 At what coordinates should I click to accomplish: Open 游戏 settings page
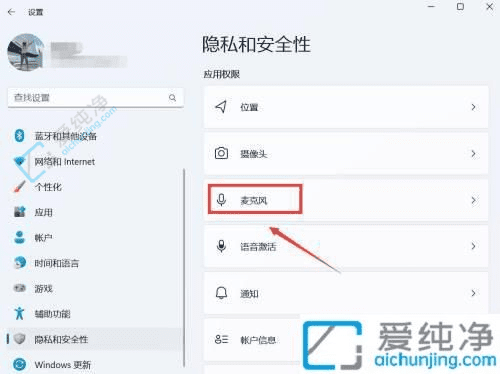point(44,289)
